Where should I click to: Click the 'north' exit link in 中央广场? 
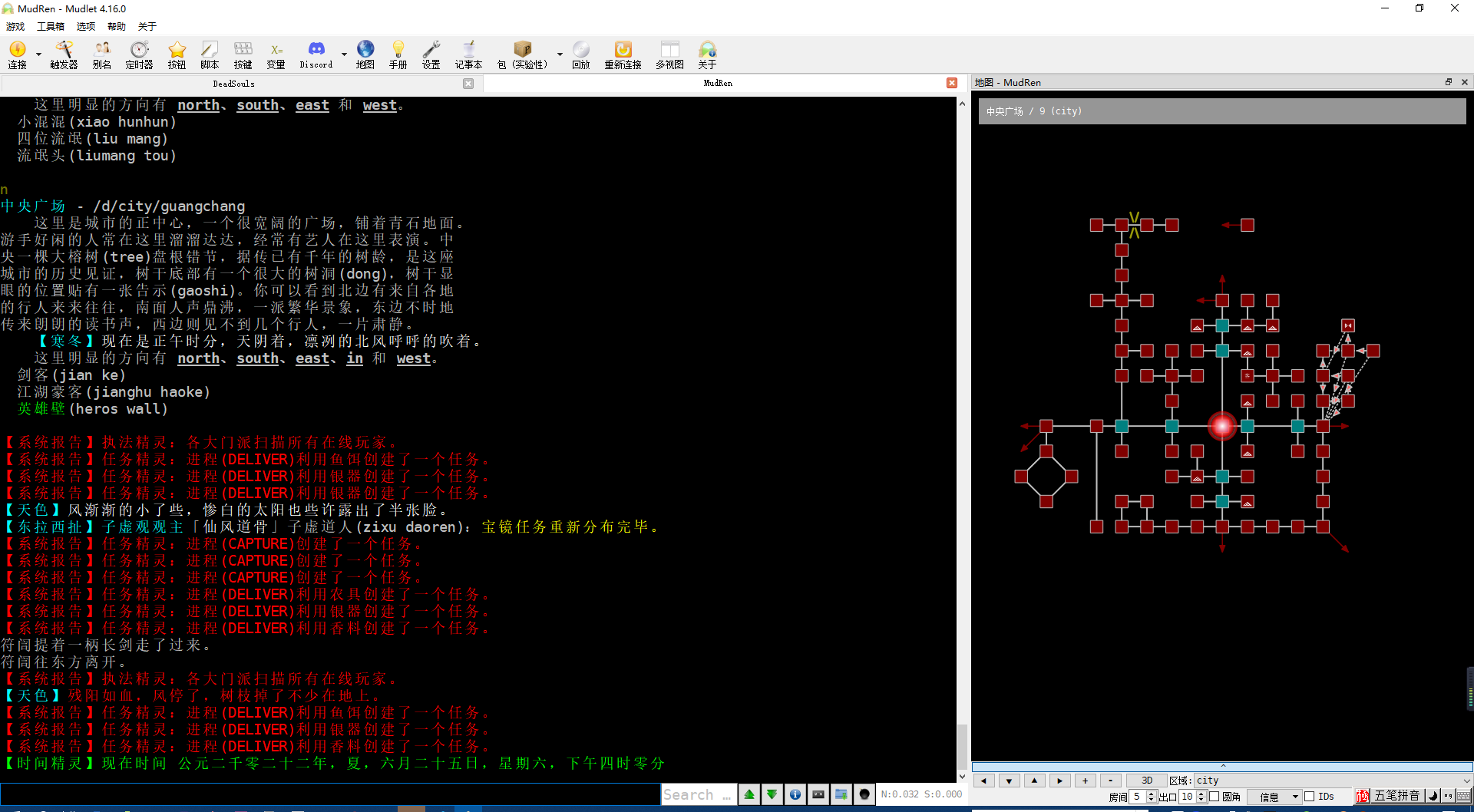pyautogui.click(x=198, y=358)
